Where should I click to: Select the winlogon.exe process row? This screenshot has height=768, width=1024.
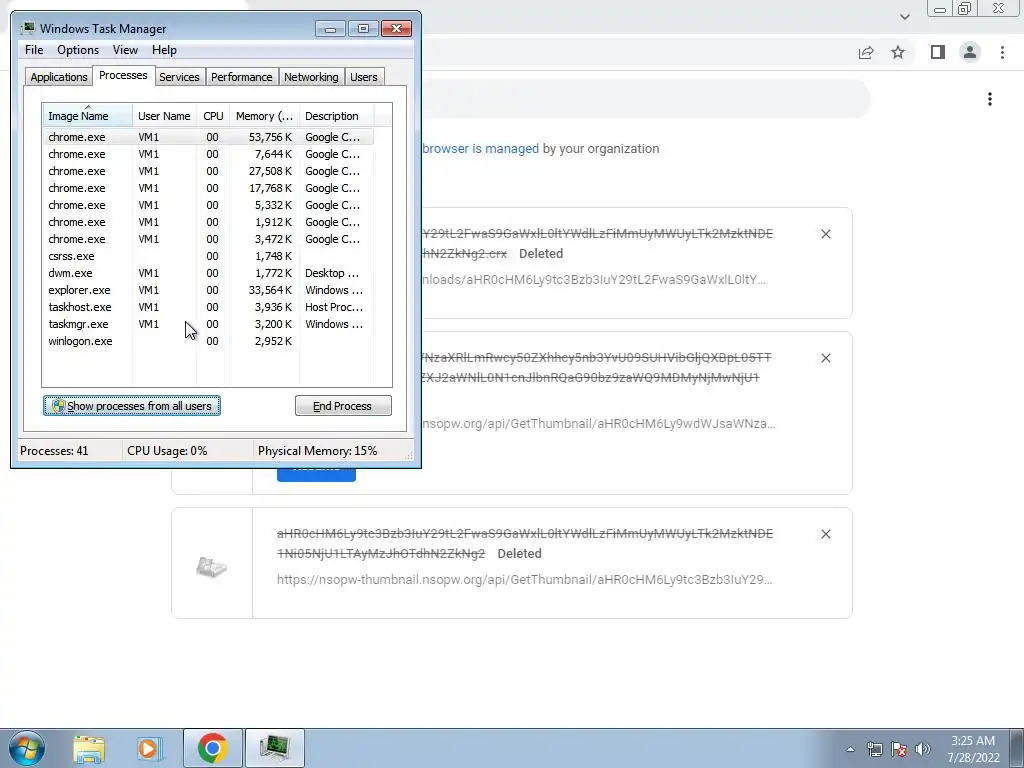click(208, 341)
